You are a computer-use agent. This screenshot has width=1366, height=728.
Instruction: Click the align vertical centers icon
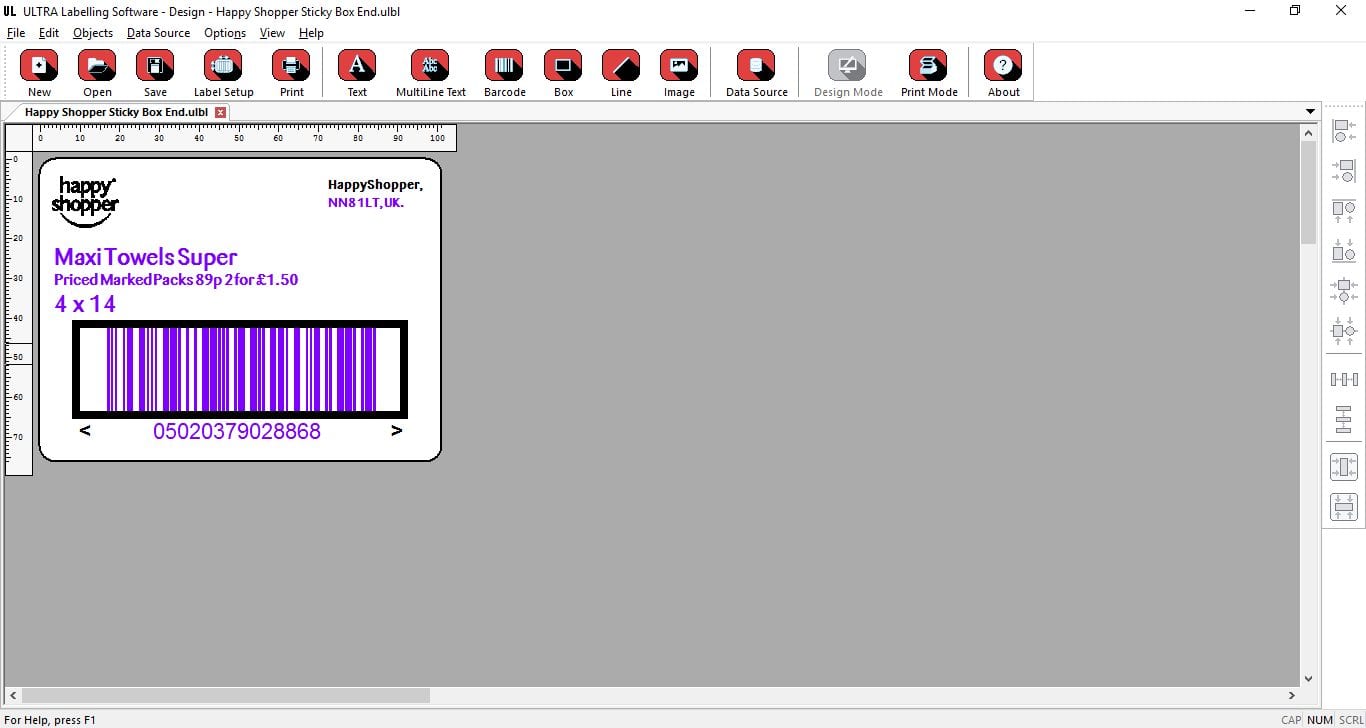(x=1344, y=290)
